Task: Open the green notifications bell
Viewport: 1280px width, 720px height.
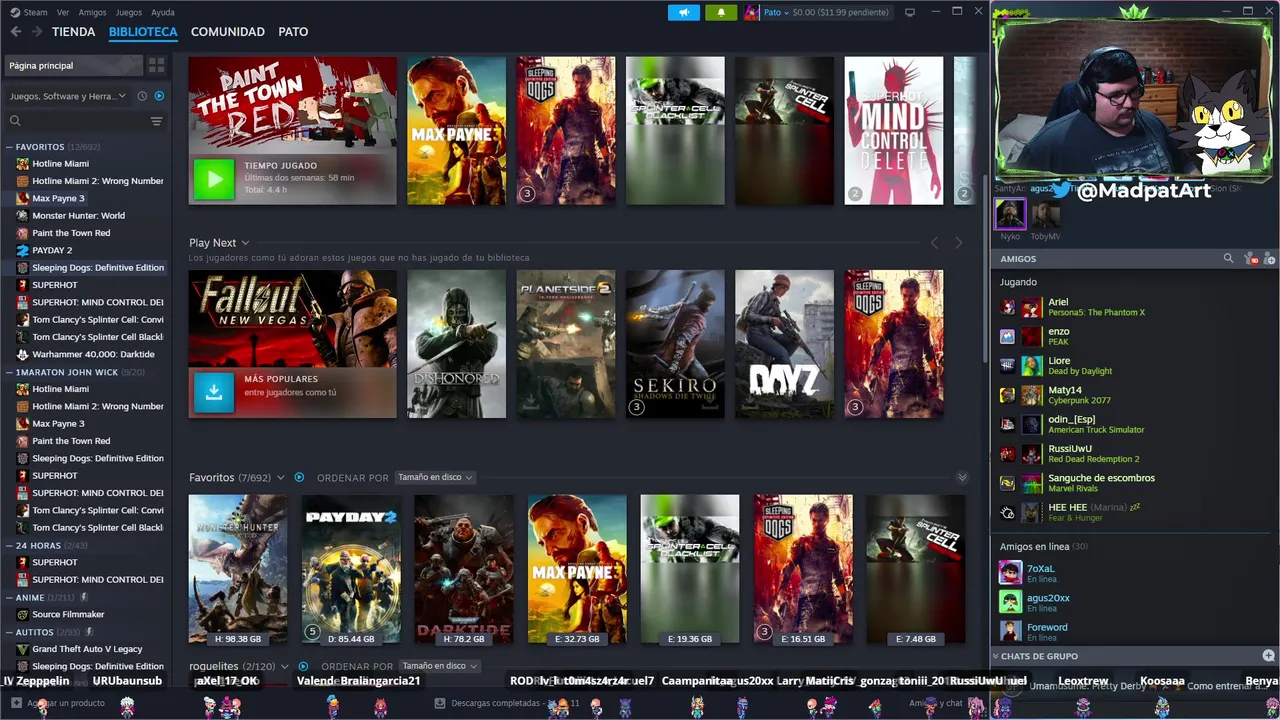Action: pos(721,13)
